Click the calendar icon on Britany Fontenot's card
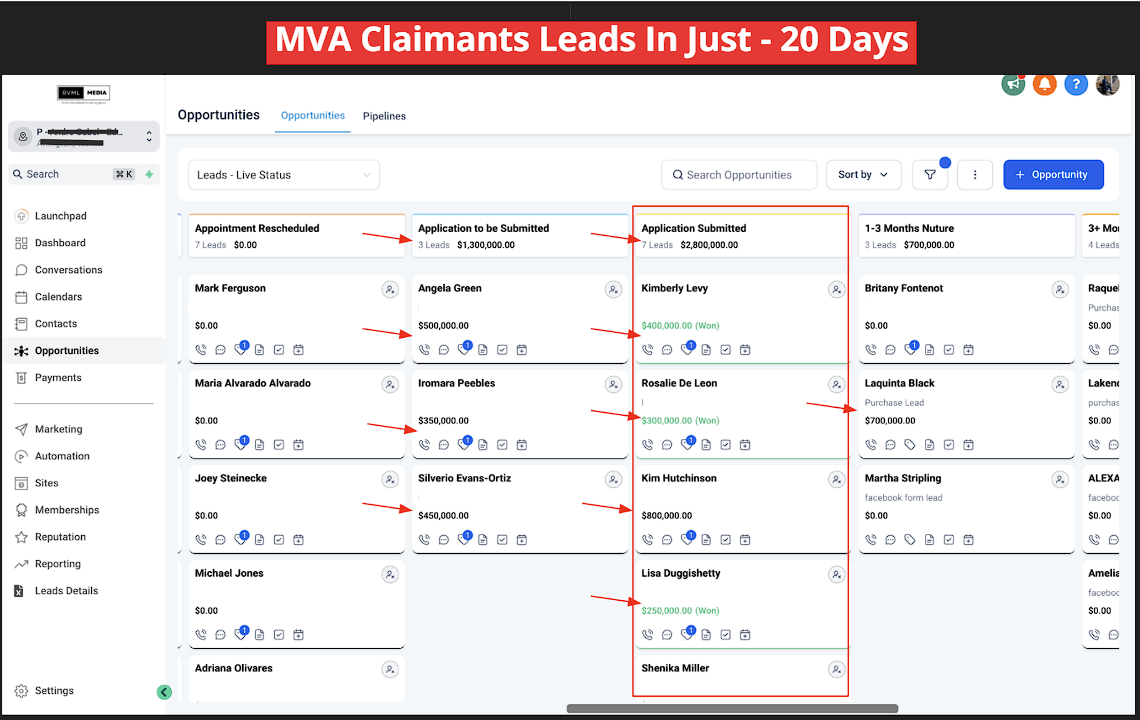The image size is (1140, 720). click(968, 350)
